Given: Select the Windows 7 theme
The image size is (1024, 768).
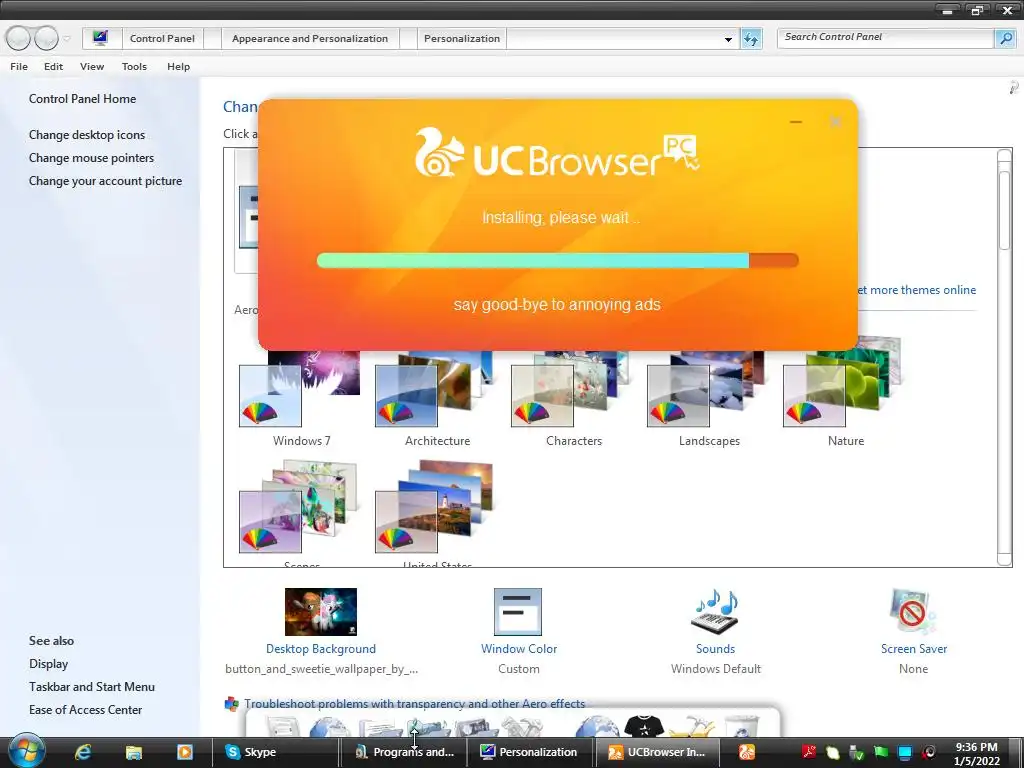Looking at the screenshot, I should (x=301, y=398).
